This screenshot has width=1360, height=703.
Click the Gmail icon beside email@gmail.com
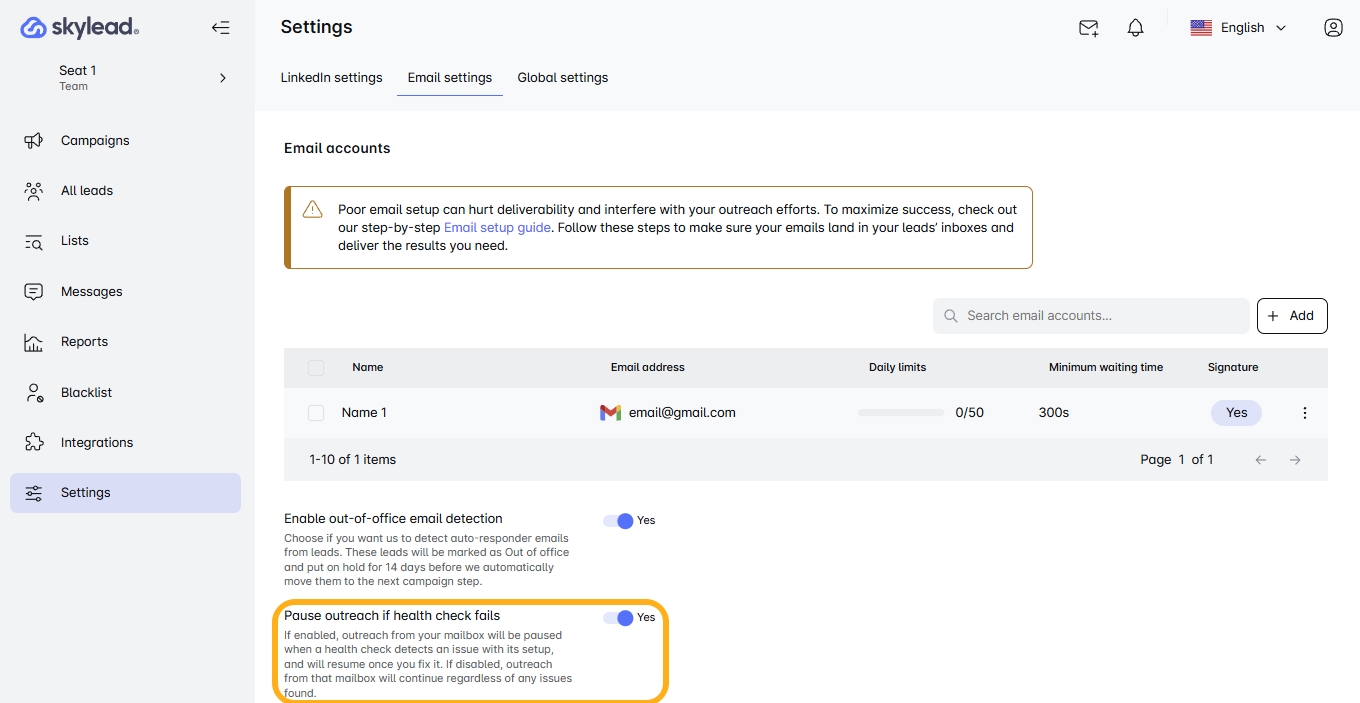click(x=611, y=413)
